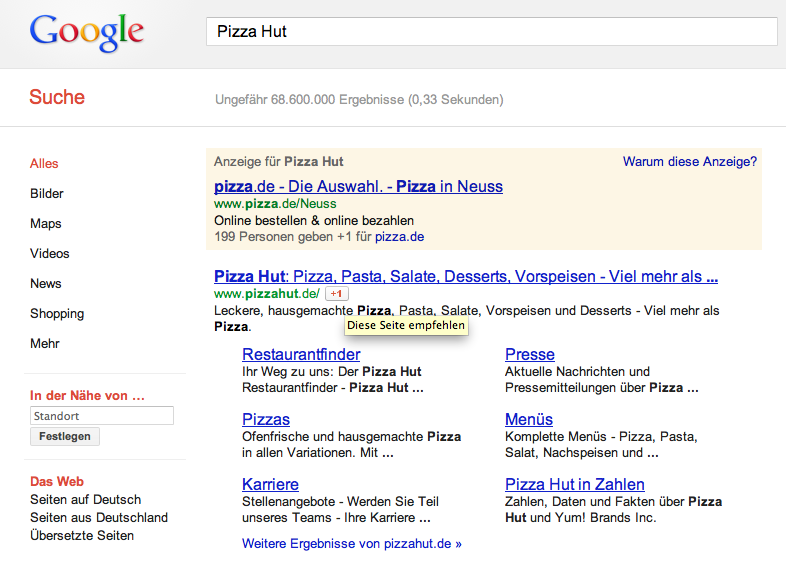The width and height of the screenshot is (786, 570).
Task: Open Shopping results
Action: pos(57,314)
